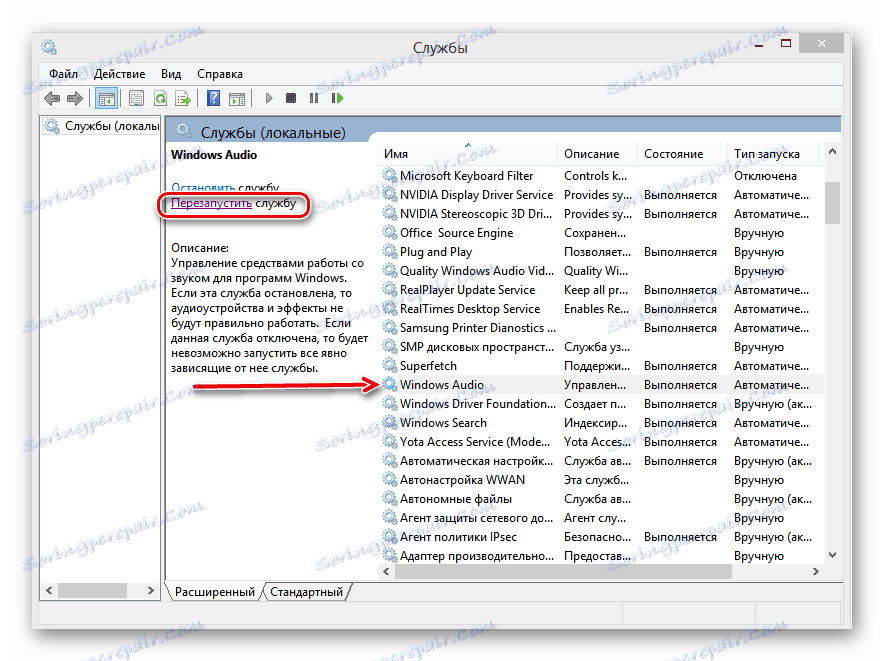Image resolution: width=884 pixels, height=661 pixels.
Task: Click the Start service play icon
Action: click(x=269, y=98)
